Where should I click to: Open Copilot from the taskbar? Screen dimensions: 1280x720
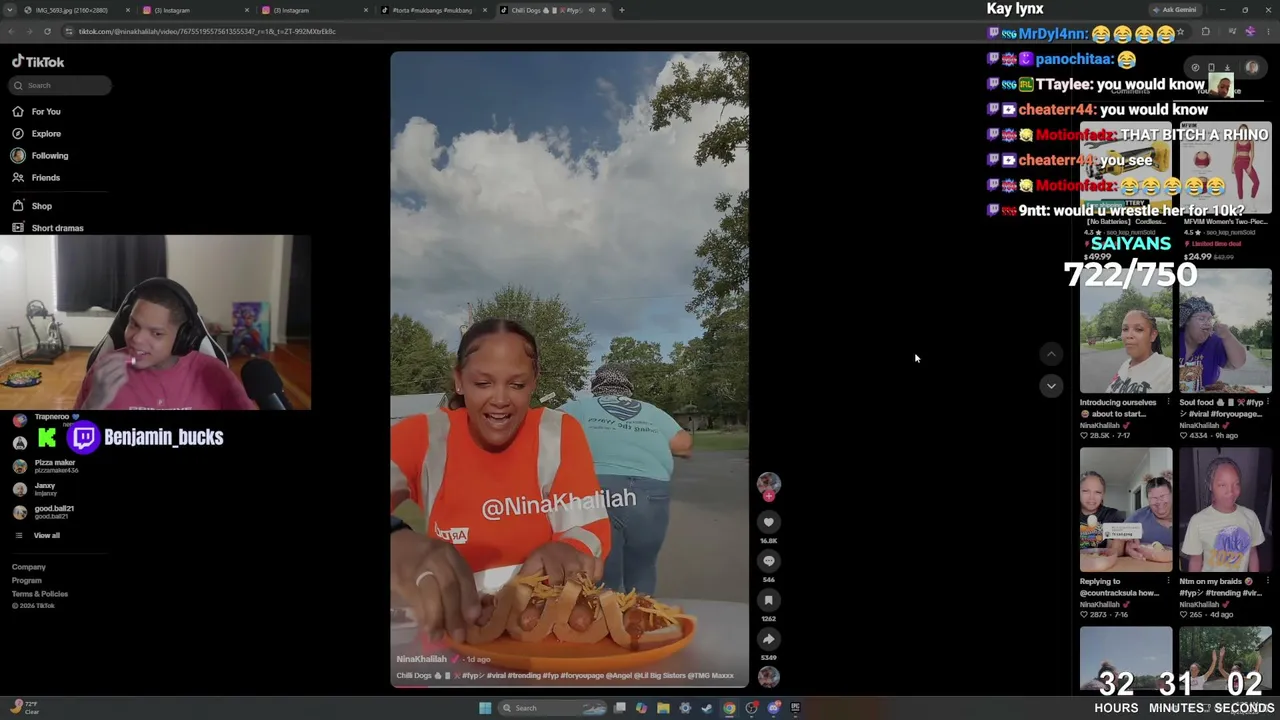point(641,708)
